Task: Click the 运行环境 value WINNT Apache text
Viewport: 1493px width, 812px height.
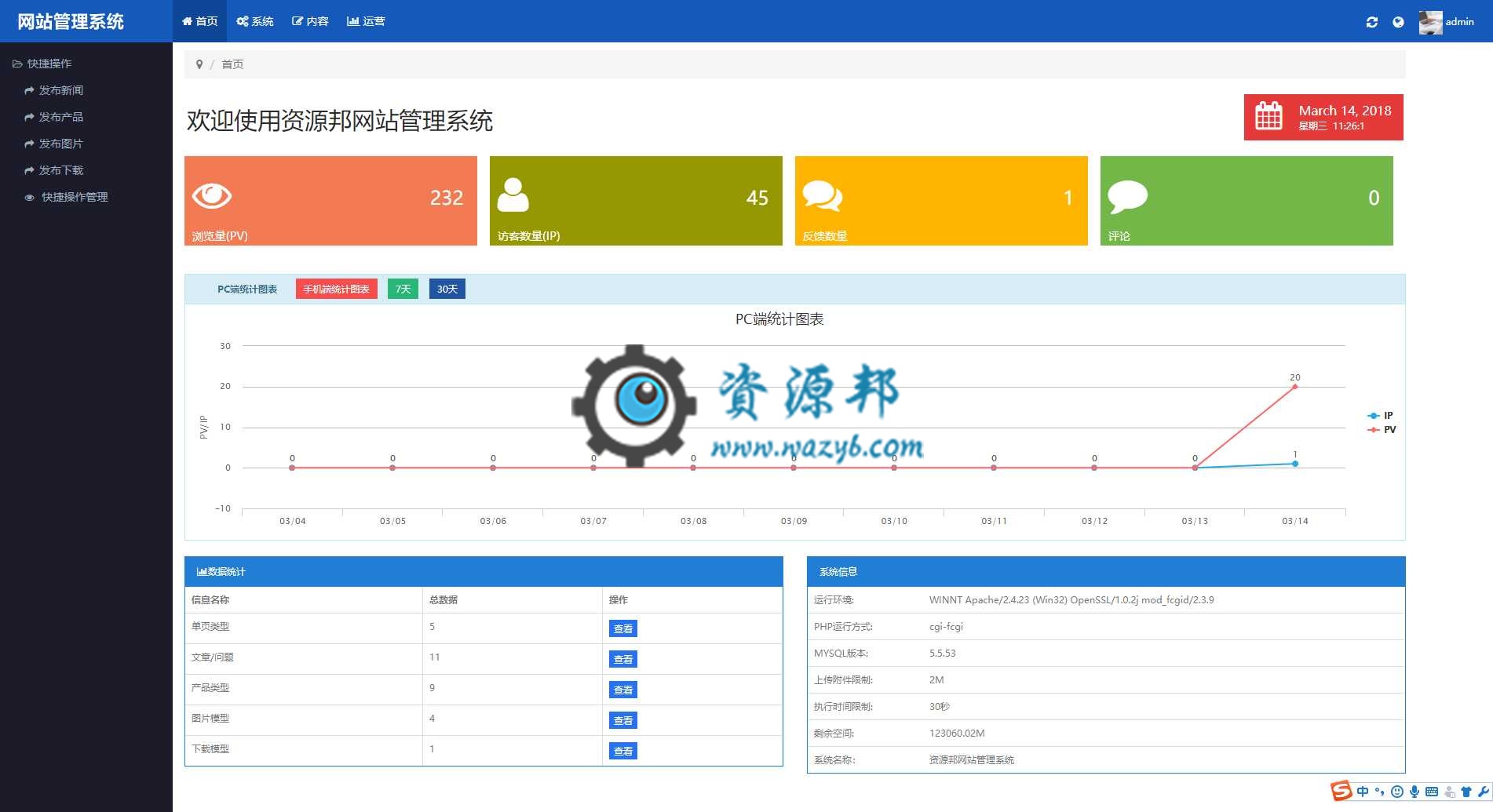Action: [x=1071, y=599]
